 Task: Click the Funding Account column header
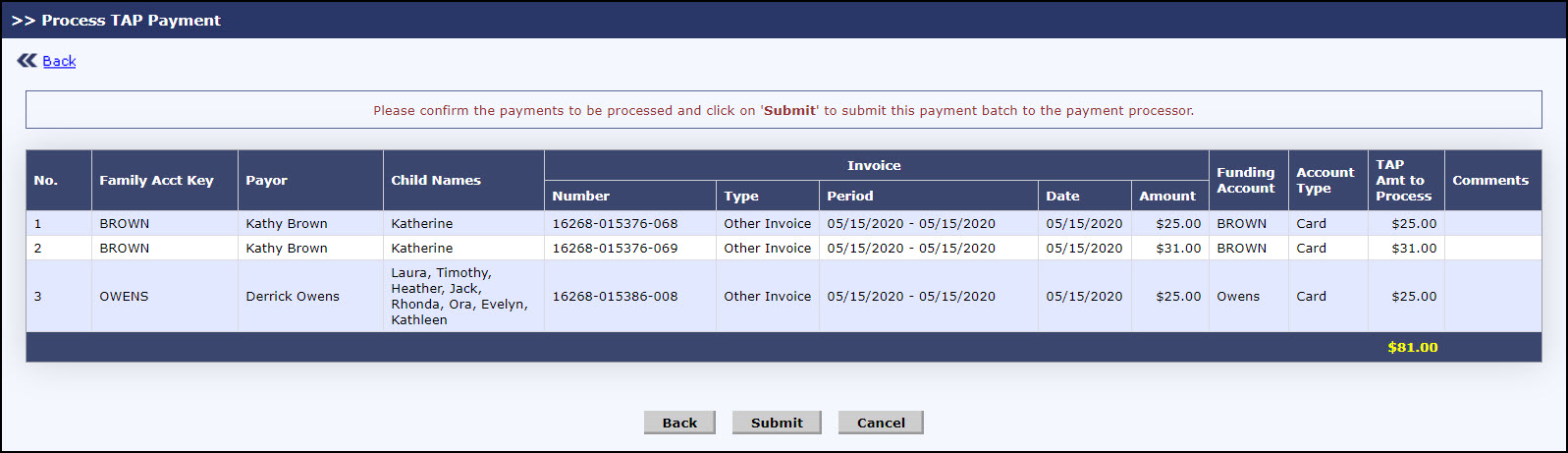pyautogui.click(x=1245, y=181)
